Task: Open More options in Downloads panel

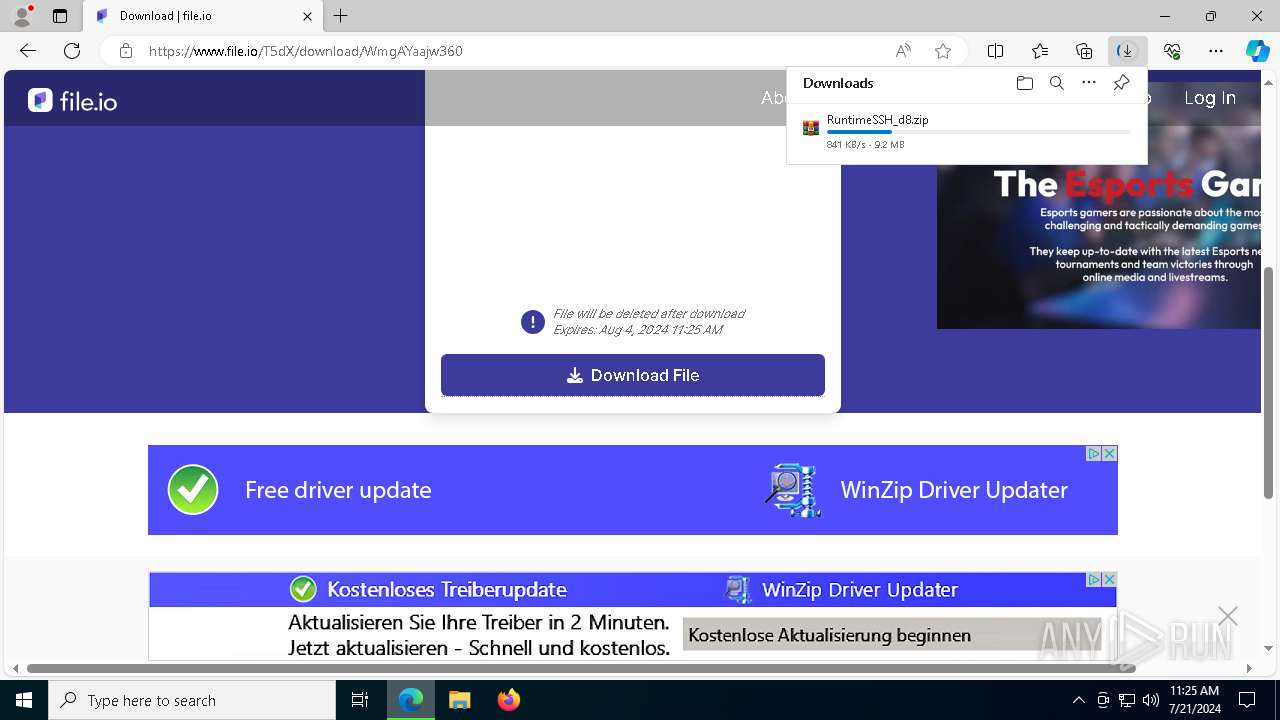Action: tap(1089, 83)
